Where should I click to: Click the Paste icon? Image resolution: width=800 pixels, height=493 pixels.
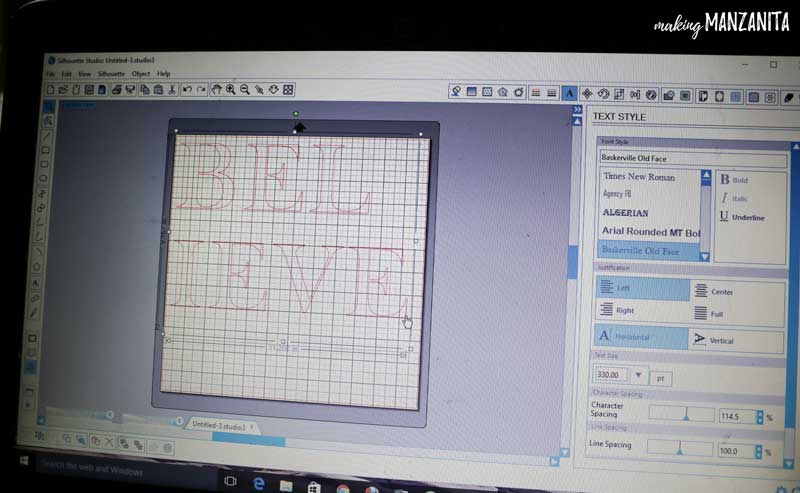[x=158, y=90]
